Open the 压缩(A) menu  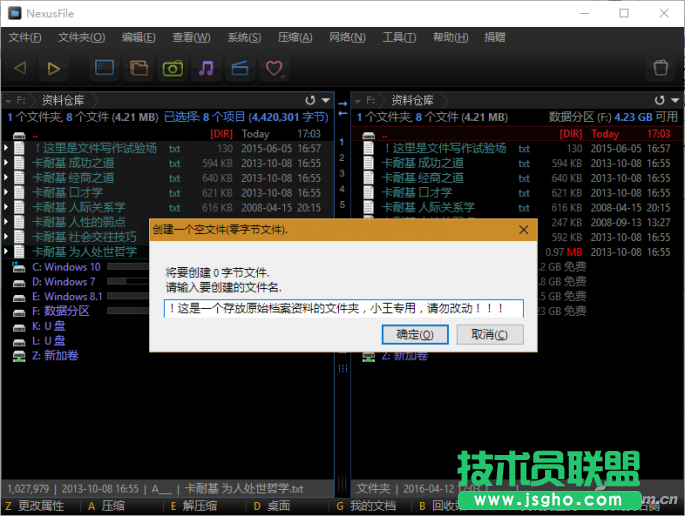pos(293,38)
